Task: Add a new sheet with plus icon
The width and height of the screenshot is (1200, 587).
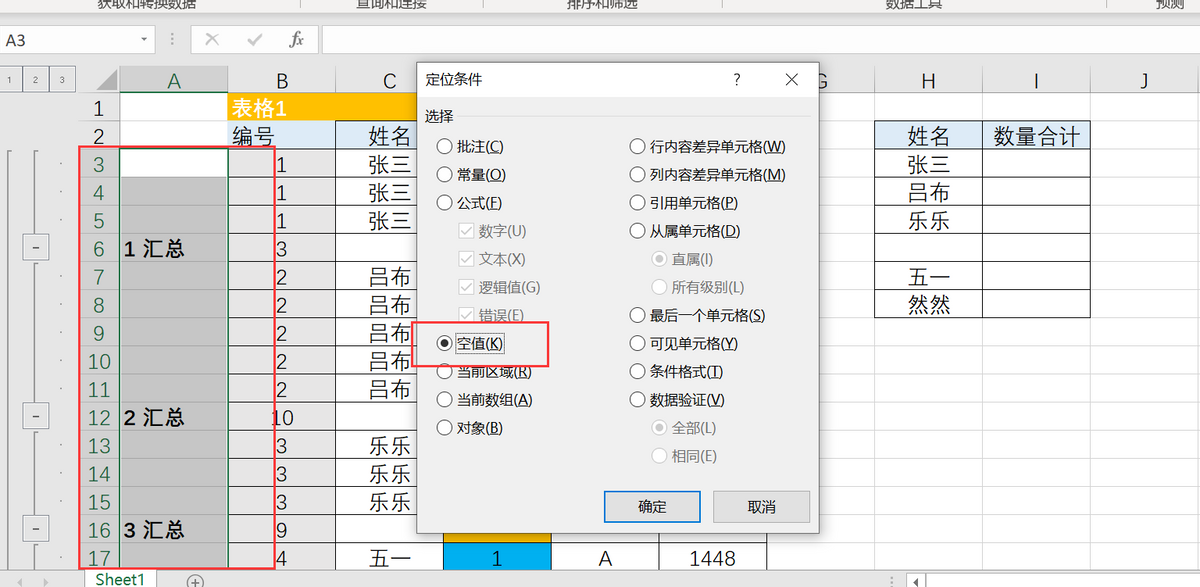Action: (196, 580)
